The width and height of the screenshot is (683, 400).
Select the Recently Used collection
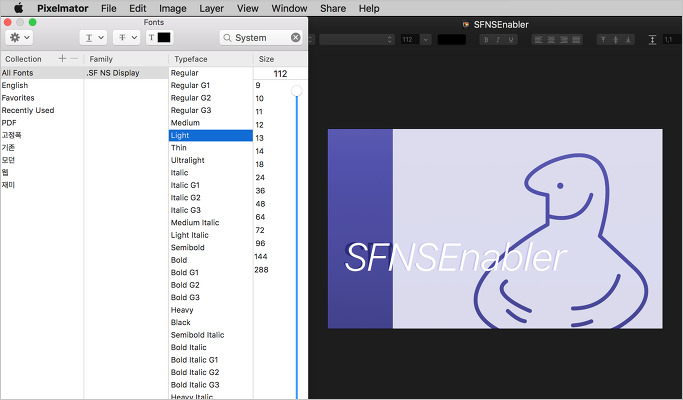42,110
